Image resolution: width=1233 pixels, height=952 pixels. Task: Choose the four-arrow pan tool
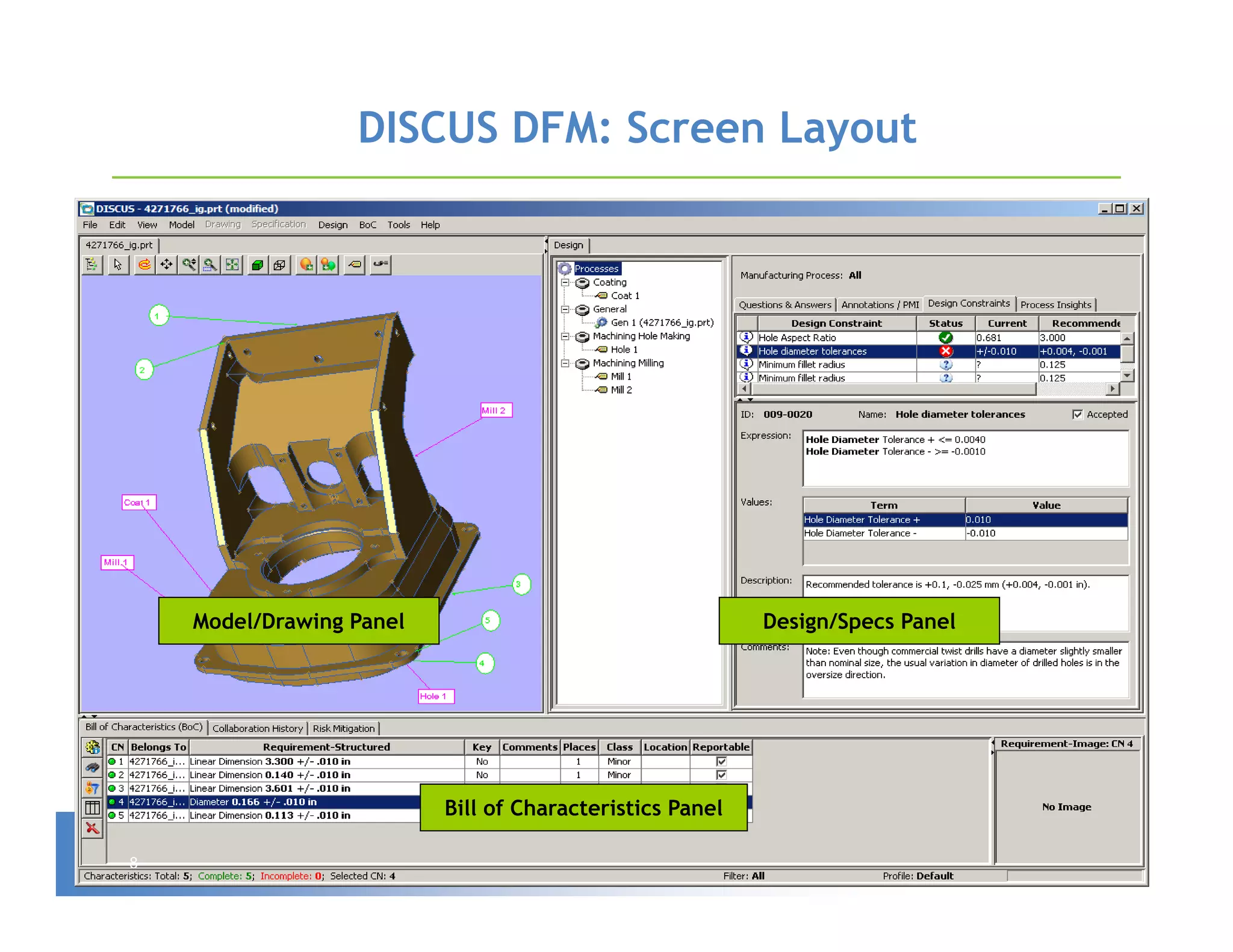click(x=166, y=265)
